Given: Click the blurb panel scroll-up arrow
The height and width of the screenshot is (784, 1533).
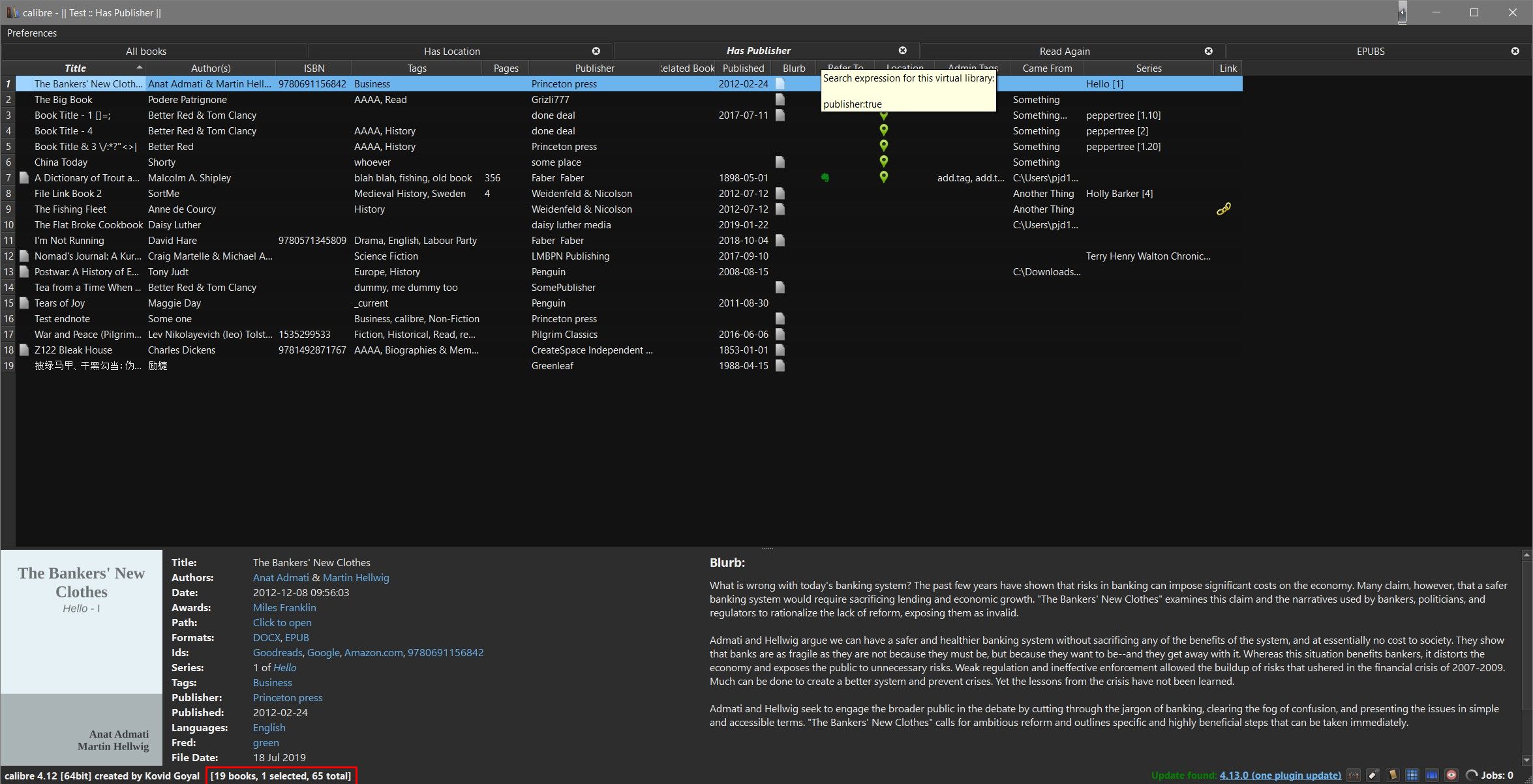Looking at the screenshot, I should click(x=1526, y=555).
